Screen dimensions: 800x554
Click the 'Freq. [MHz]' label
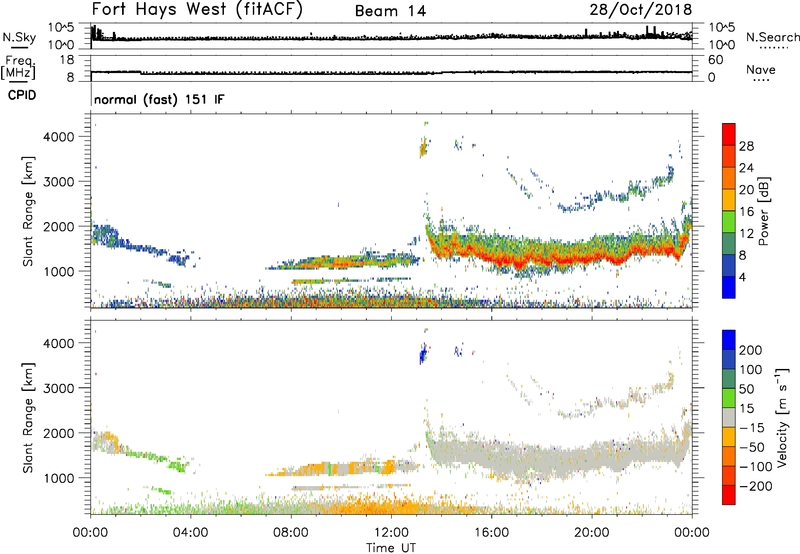pyautogui.click(x=19, y=68)
